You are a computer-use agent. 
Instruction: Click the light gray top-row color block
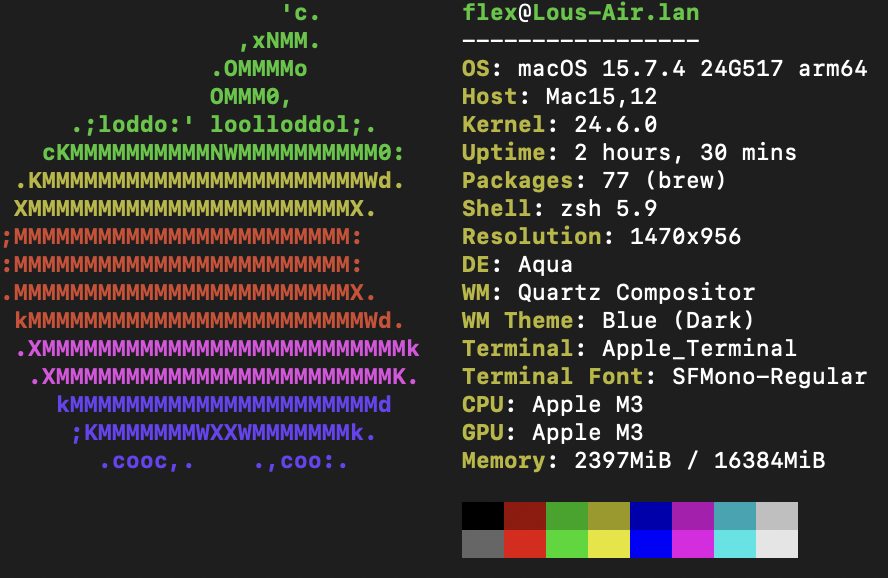tap(777, 516)
